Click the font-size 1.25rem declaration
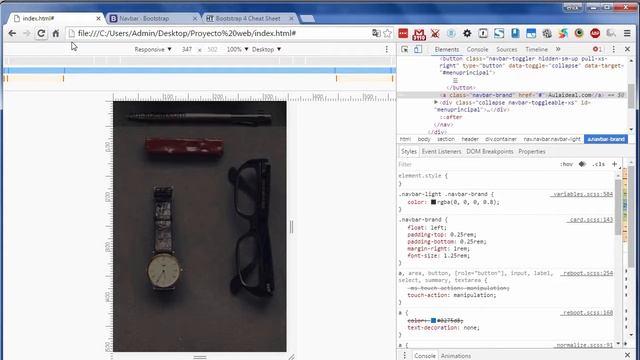The height and width of the screenshot is (360, 640). (438, 256)
